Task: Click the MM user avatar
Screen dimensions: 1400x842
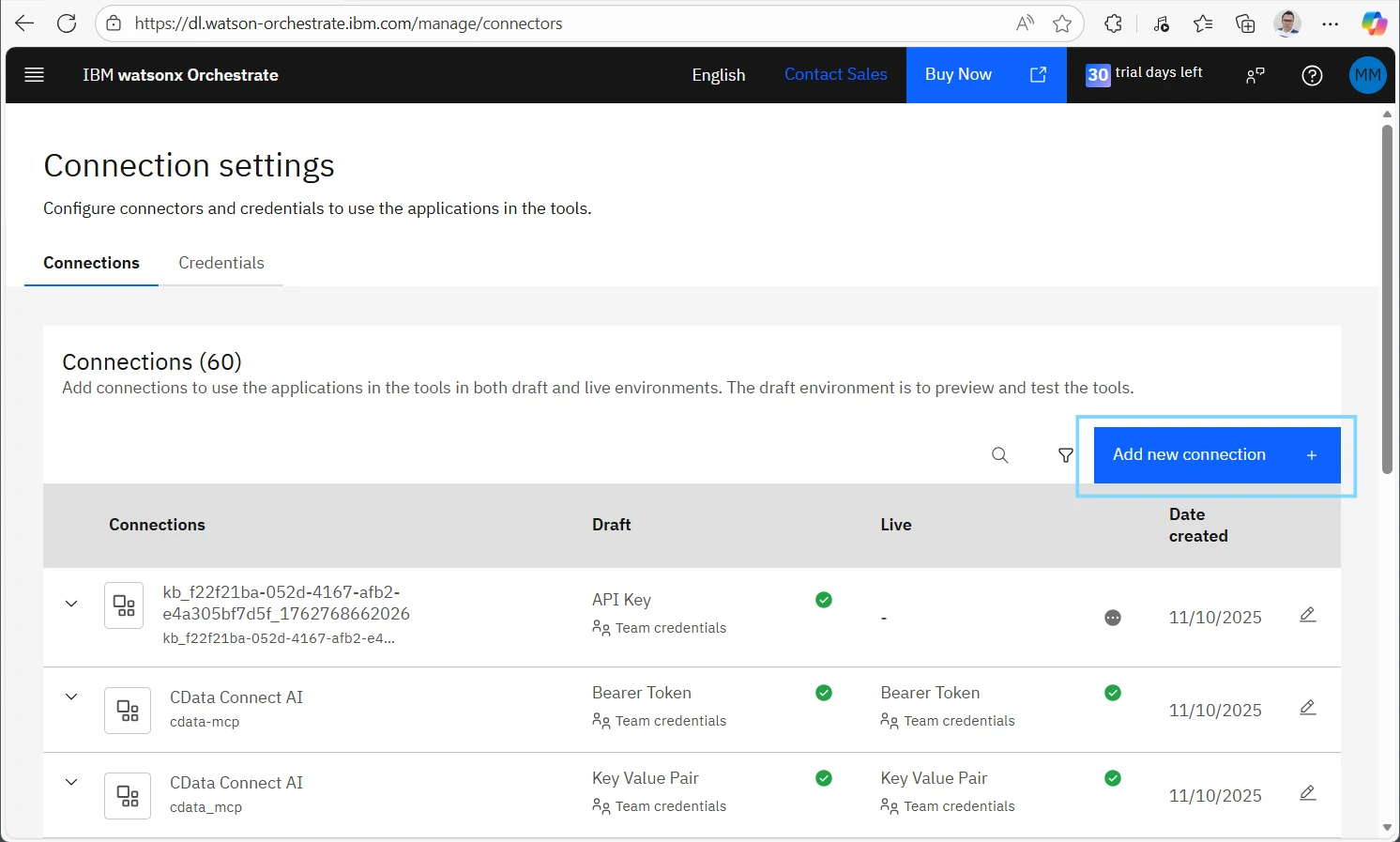Action: point(1367,75)
